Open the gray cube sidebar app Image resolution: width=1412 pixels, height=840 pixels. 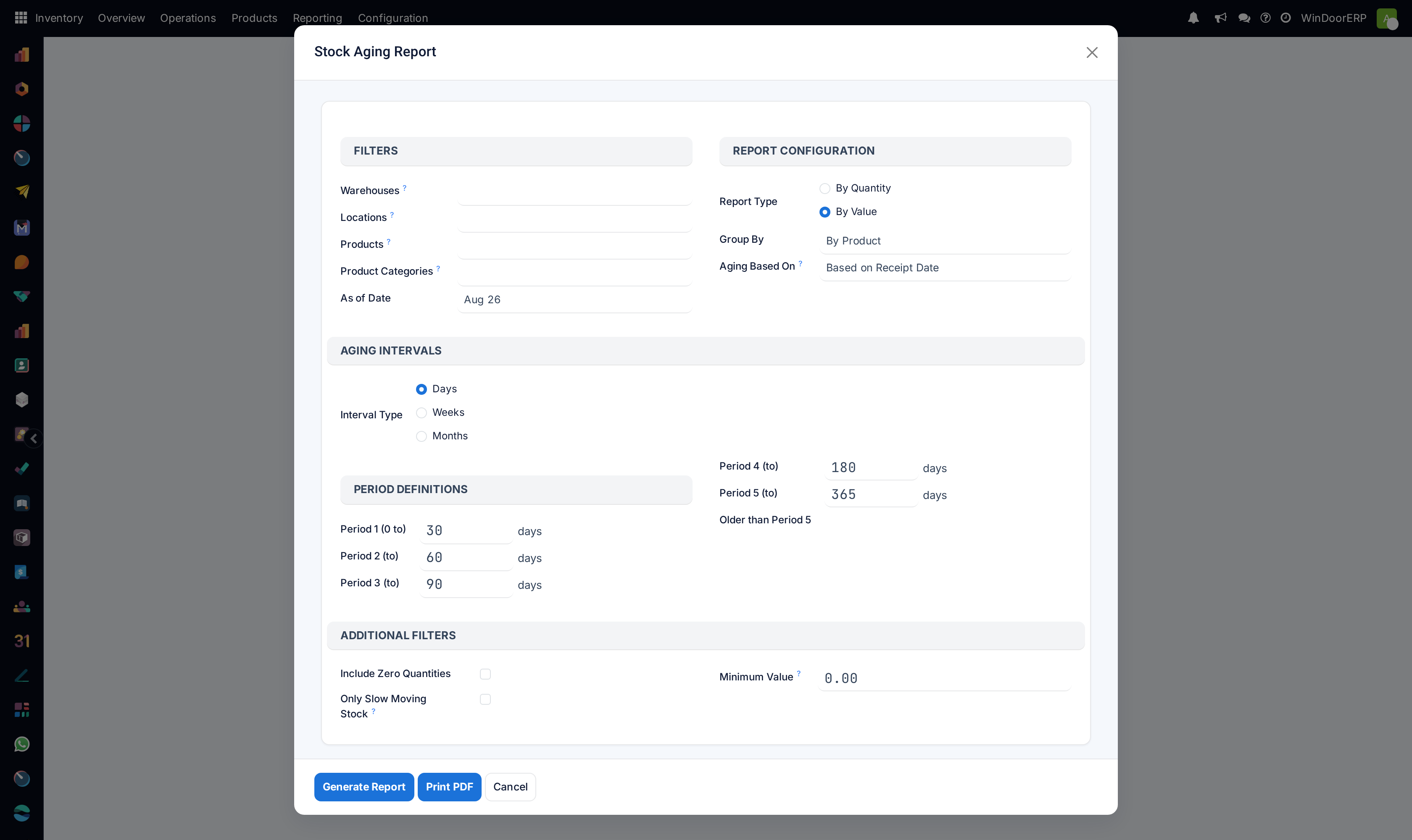(21, 399)
